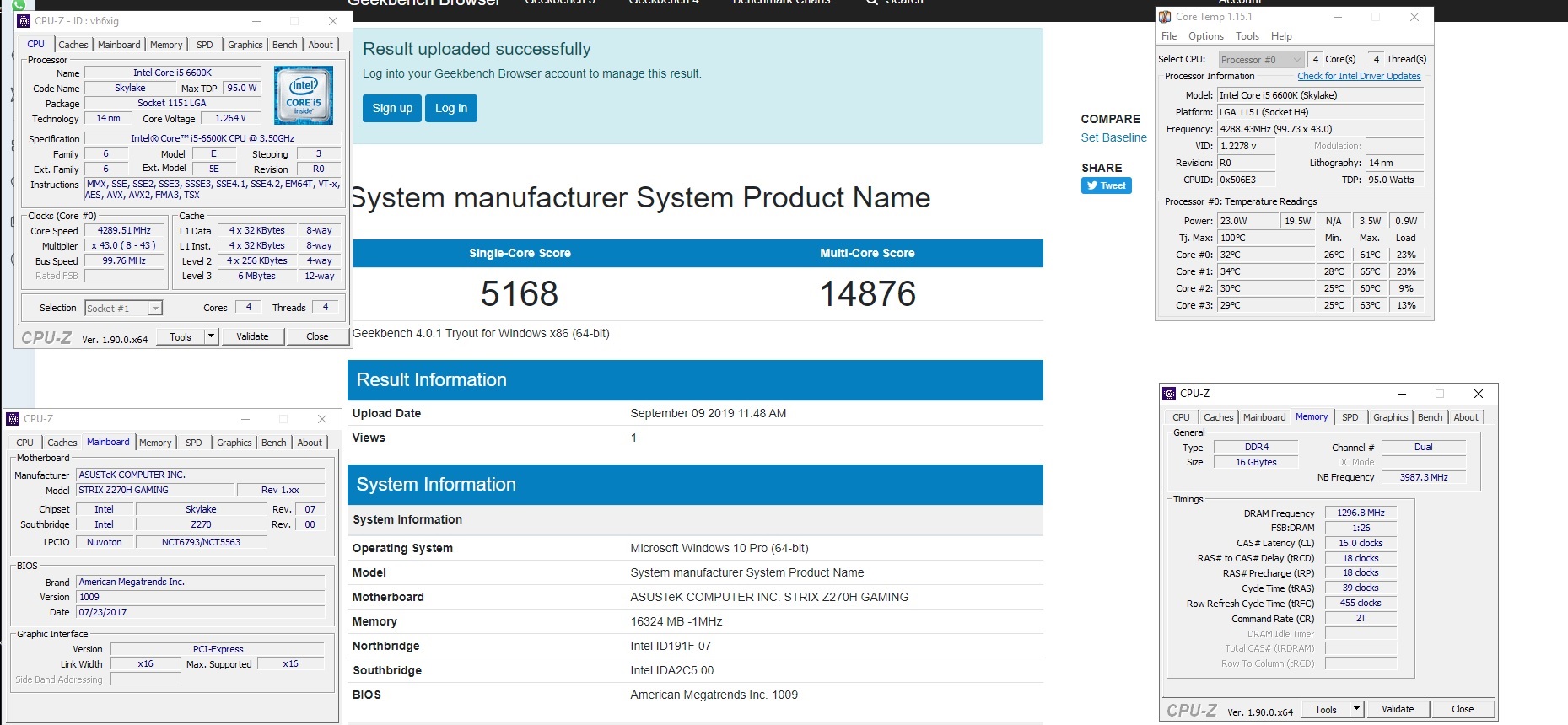
Task: Open Memory tab in top CPU-Z window
Action: (166, 45)
